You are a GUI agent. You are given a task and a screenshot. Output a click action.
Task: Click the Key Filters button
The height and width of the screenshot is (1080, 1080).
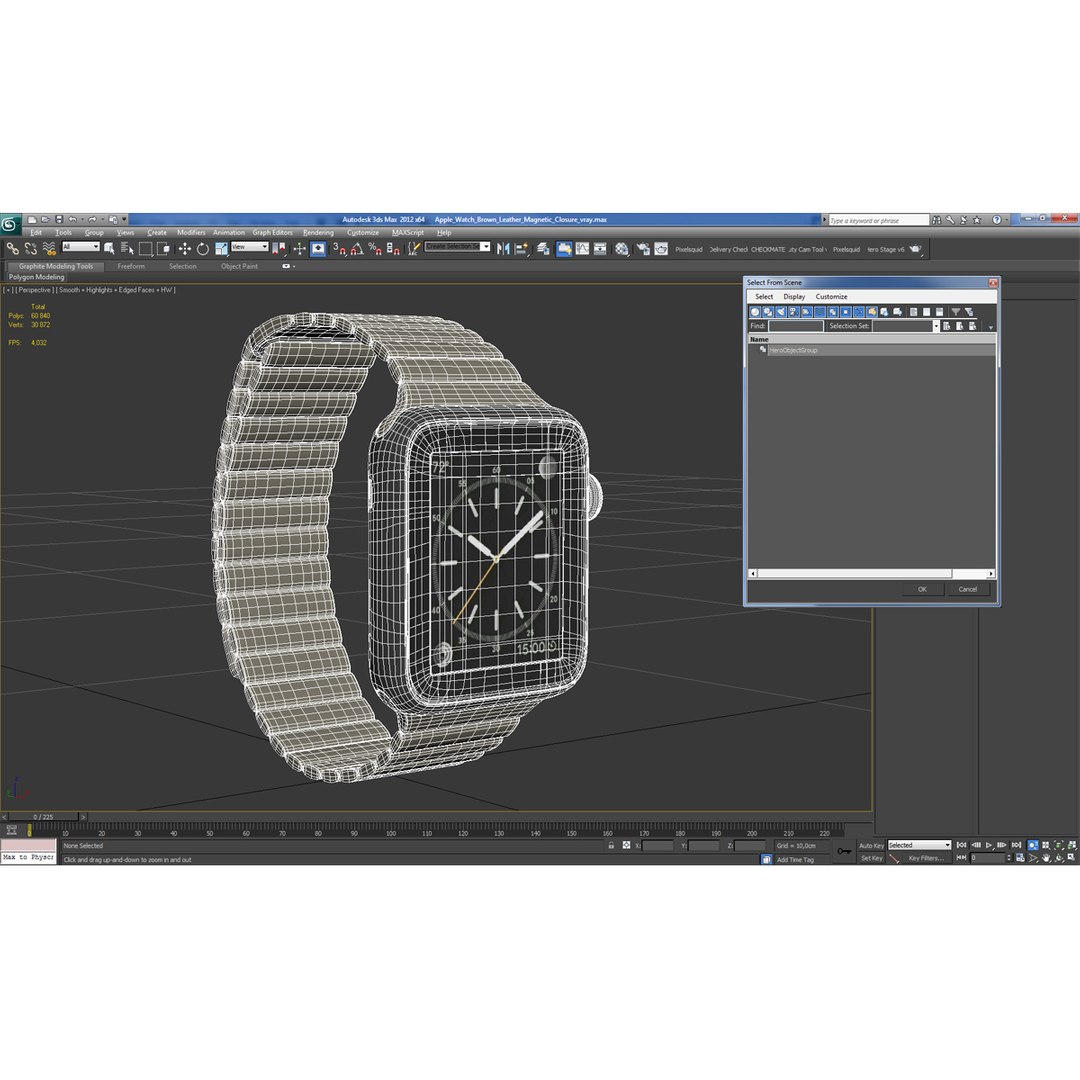(x=925, y=858)
